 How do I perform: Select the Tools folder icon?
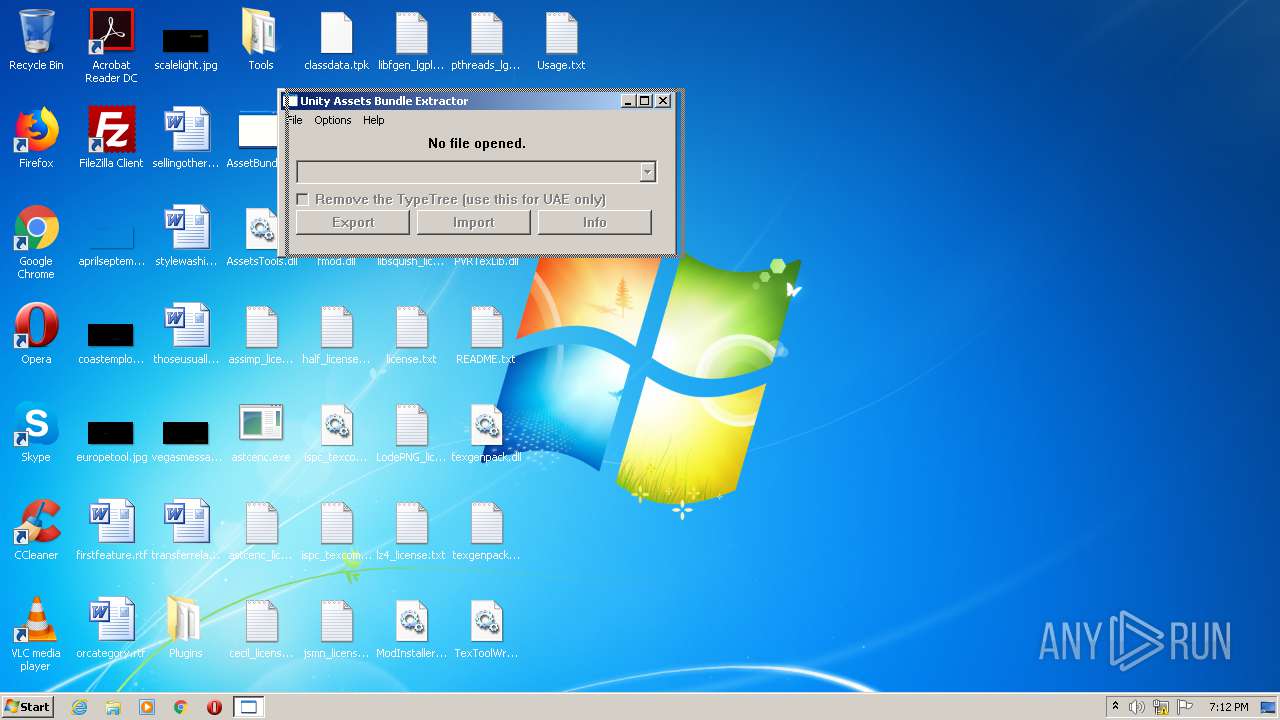pos(261,40)
